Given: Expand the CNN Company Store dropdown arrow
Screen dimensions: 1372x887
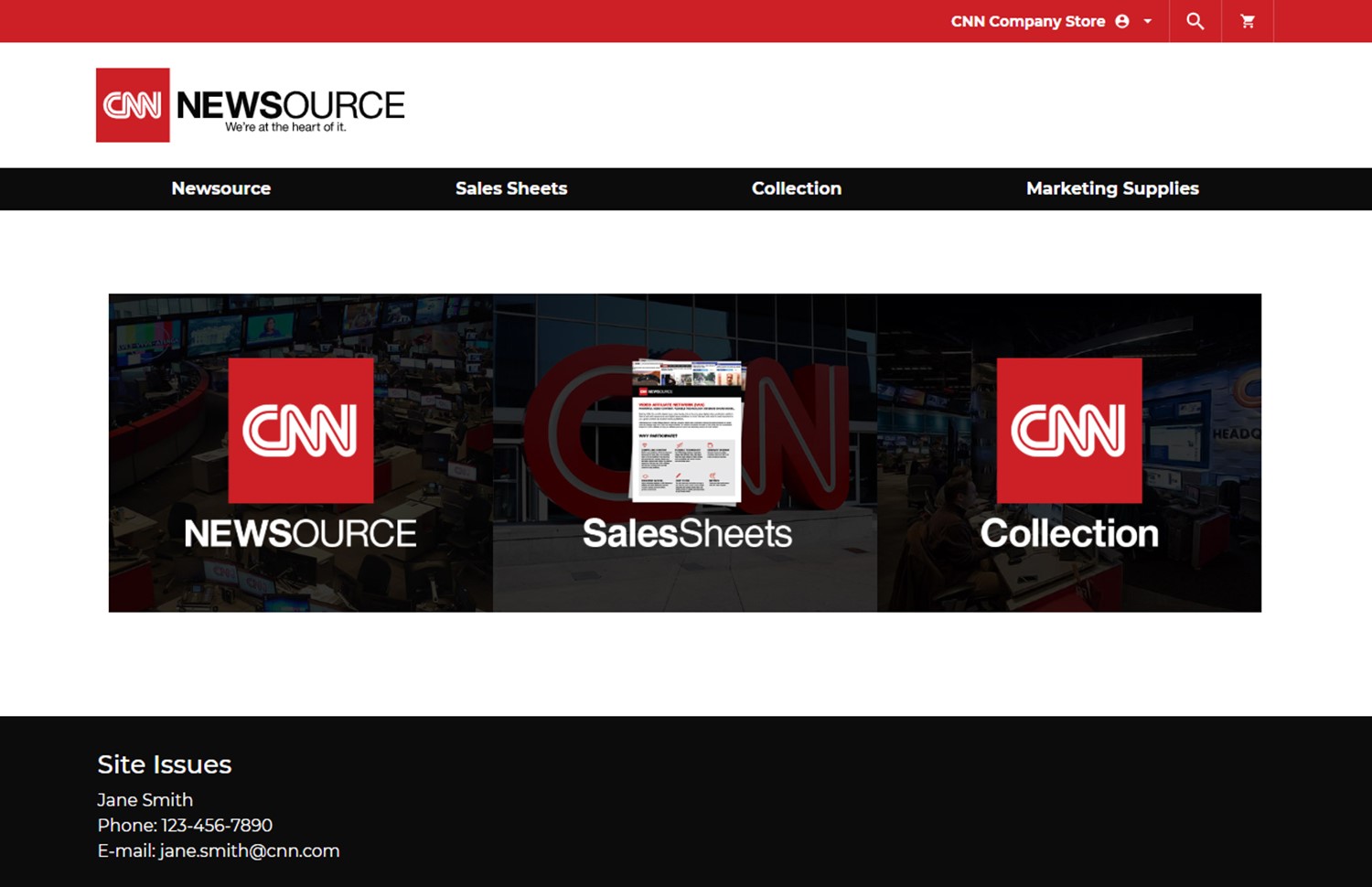Looking at the screenshot, I should 1148,21.
